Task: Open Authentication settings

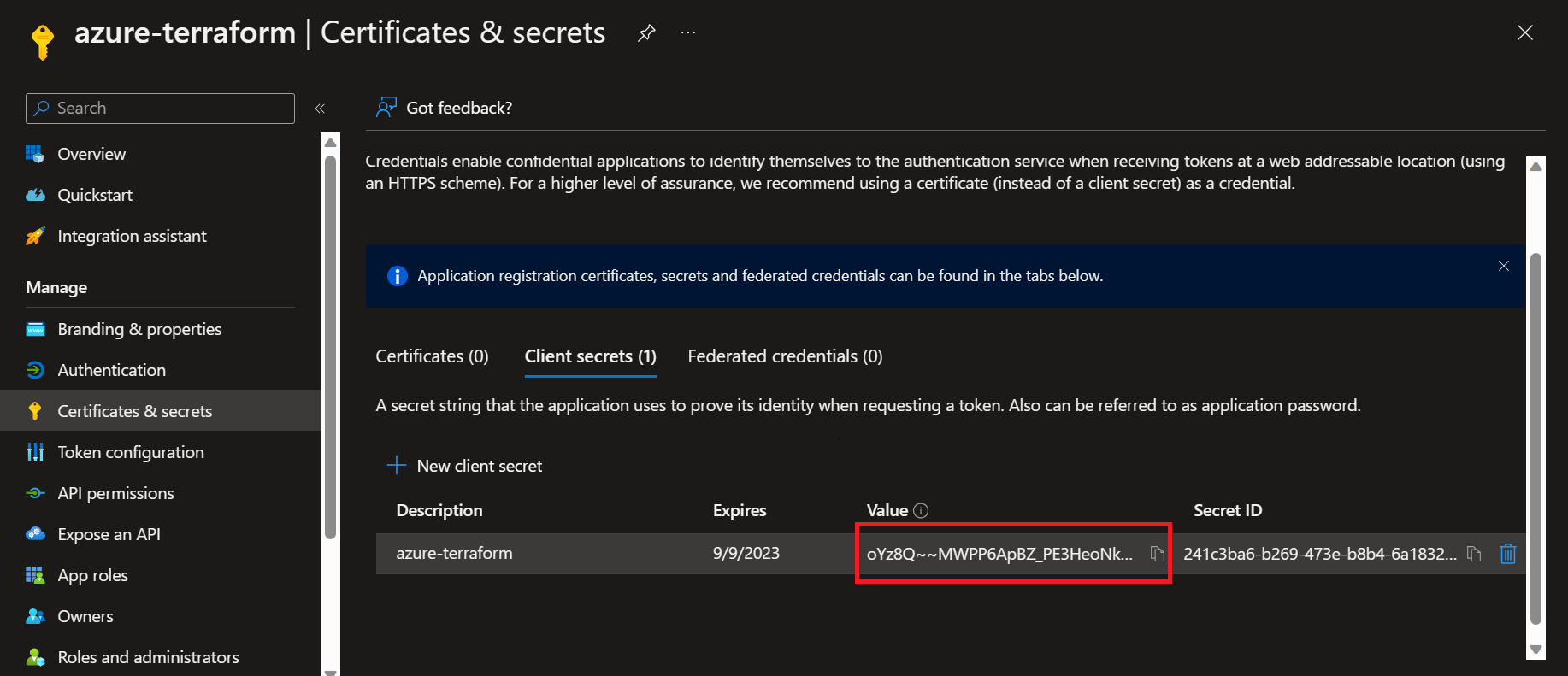Action: click(111, 370)
